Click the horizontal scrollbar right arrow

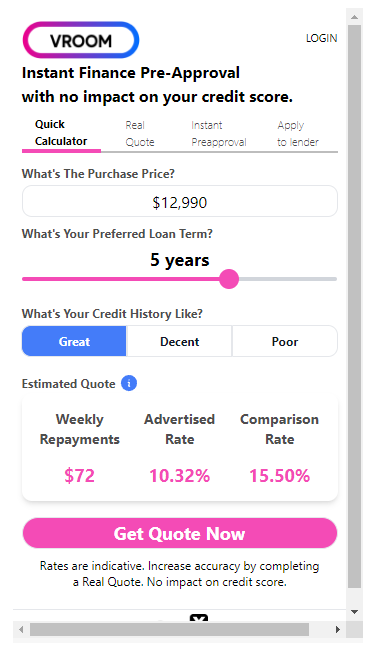point(338,629)
